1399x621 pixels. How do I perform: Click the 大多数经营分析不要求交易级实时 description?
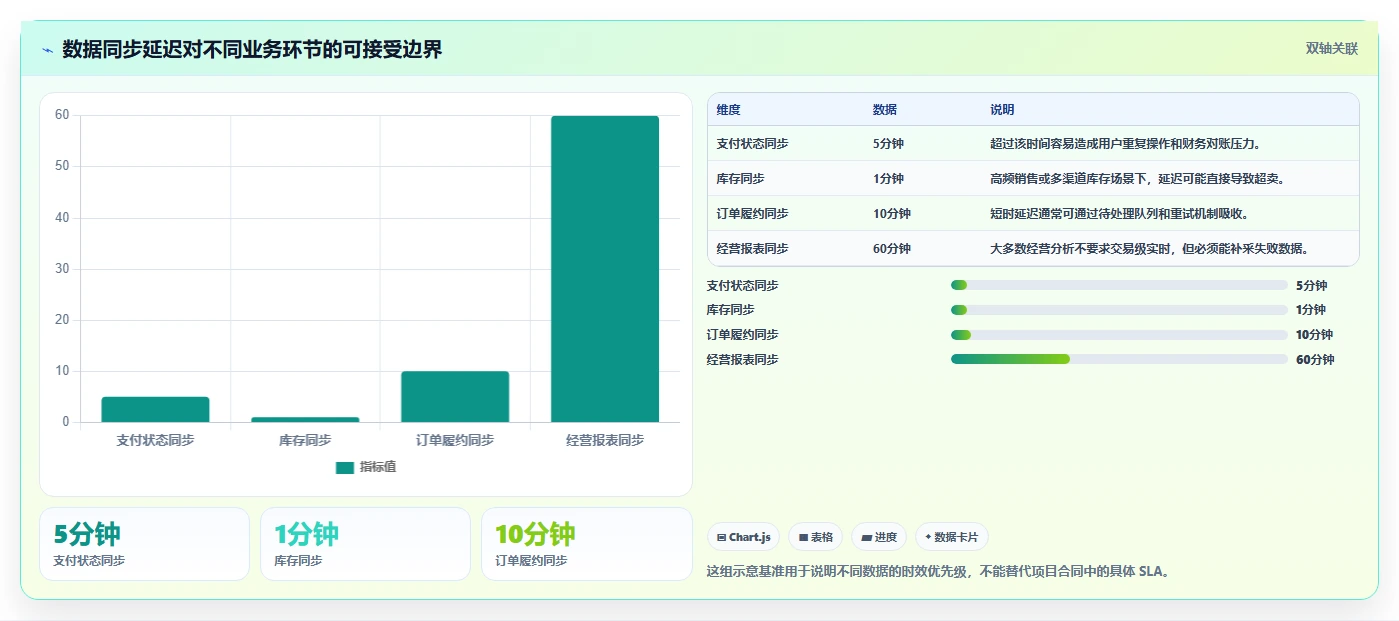coord(1150,249)
